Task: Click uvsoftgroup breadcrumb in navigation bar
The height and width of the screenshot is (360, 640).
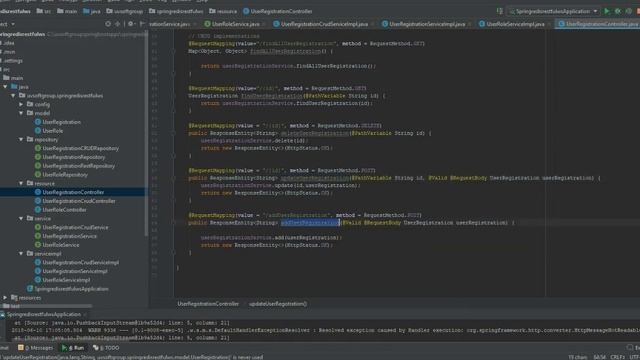Action: 125,11
